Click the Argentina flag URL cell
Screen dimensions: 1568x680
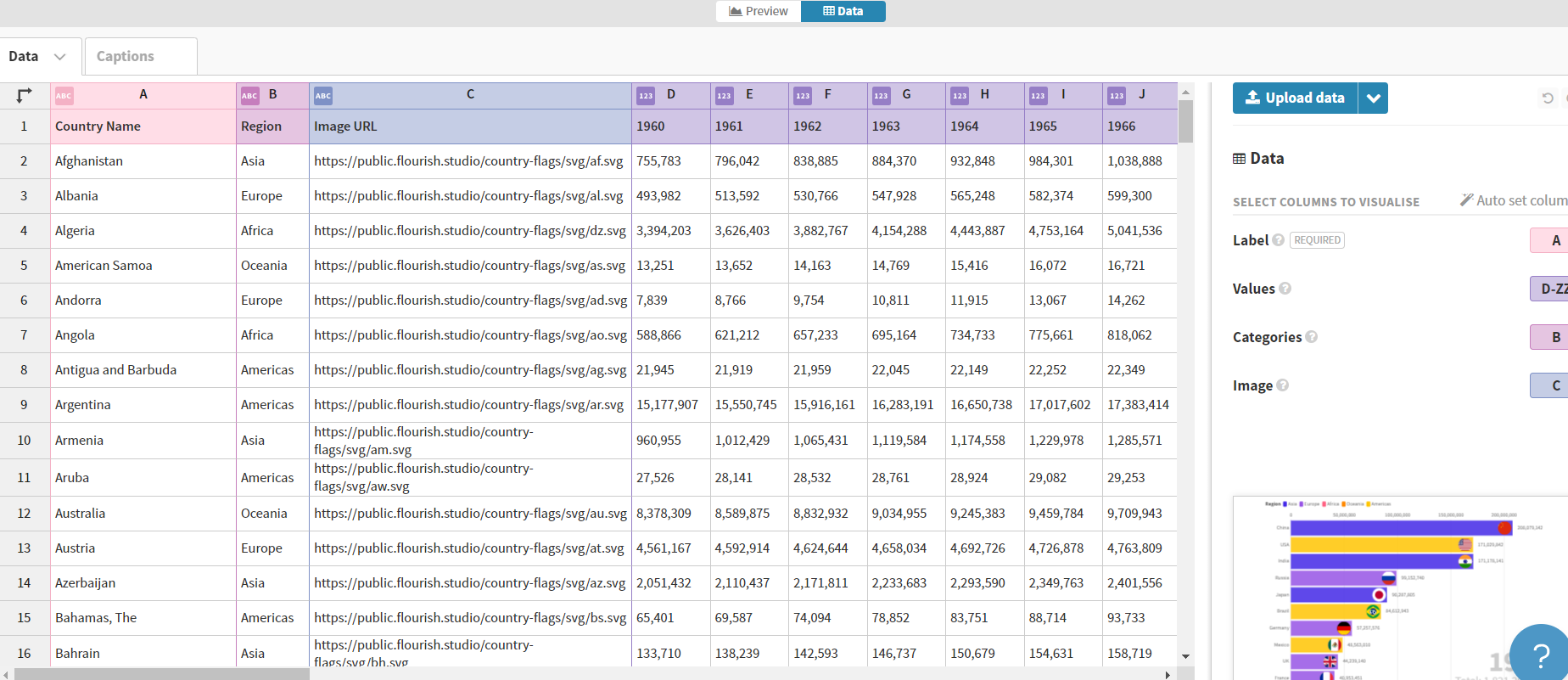pos(470,405)
